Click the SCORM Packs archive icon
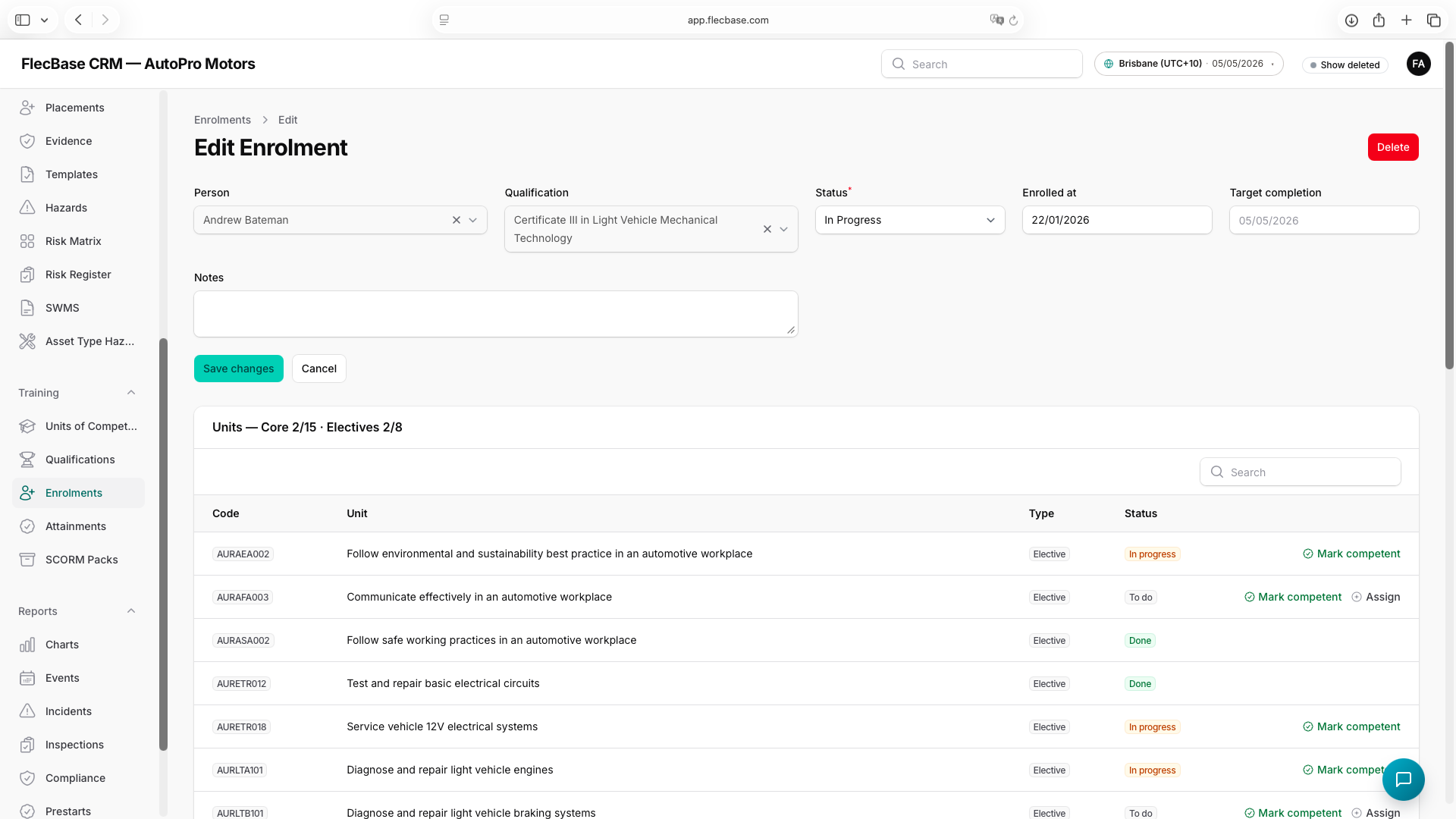The height and width of the screenshot is (819, 1456). [27, 560]
